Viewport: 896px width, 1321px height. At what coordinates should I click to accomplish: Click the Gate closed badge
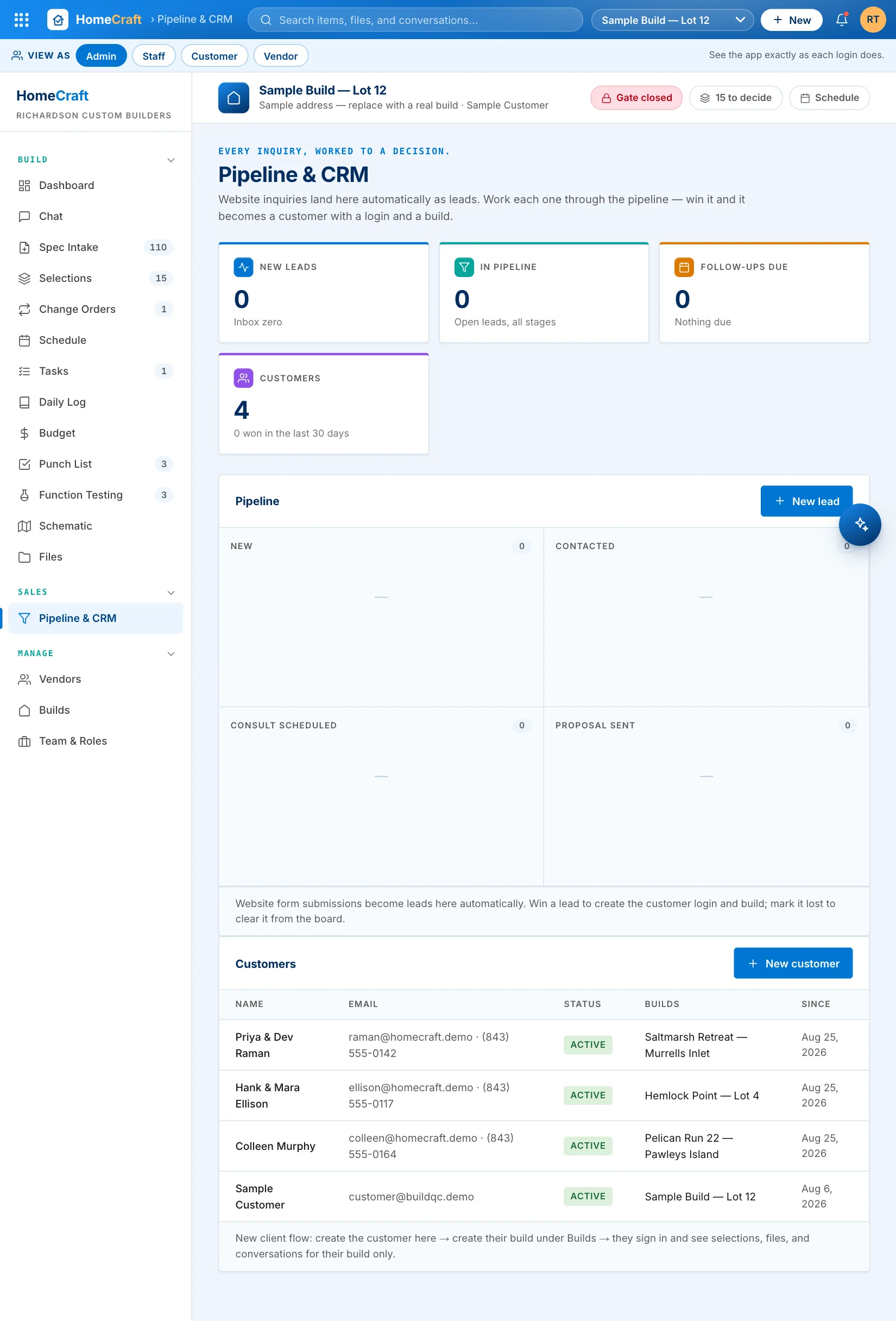636,98
